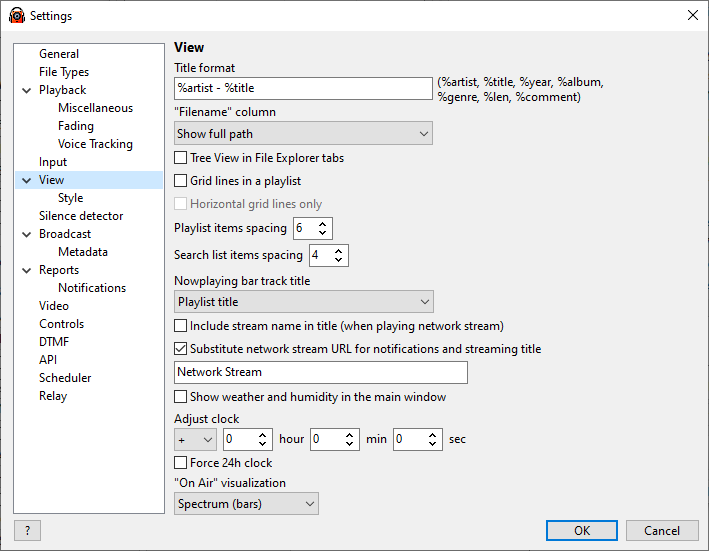The image size is (709, 551).
Task: Open Nowplaying bar track title dropdown
Action: 304,301
